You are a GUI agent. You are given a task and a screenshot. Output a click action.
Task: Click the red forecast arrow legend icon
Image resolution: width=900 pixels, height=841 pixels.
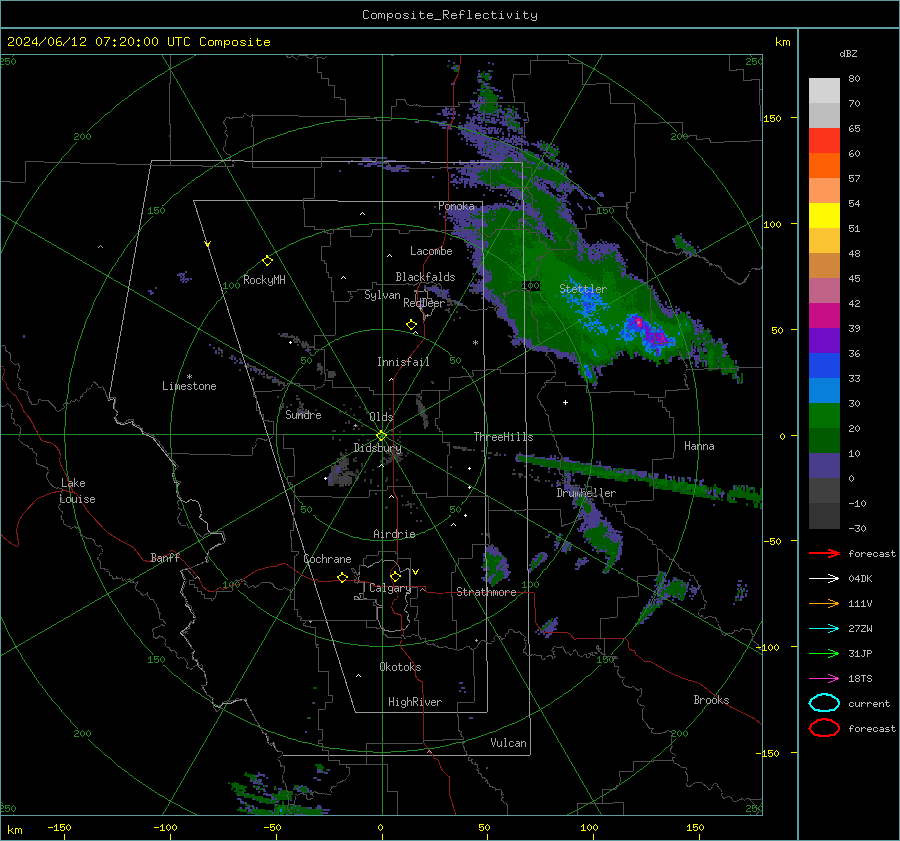coord(824,553)
